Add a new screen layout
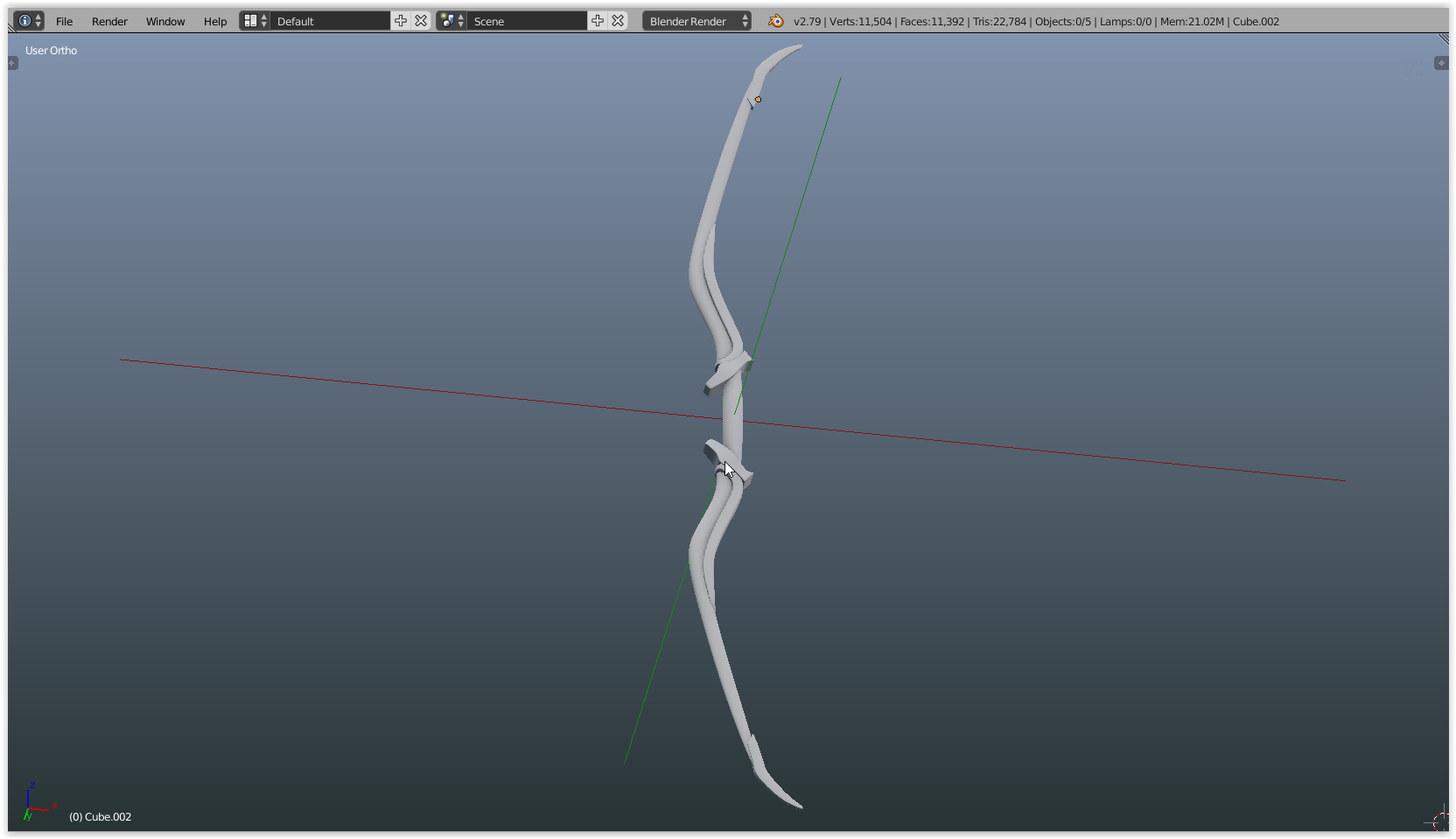Viewport: 1456px width, 839px height. click(401, 21)
